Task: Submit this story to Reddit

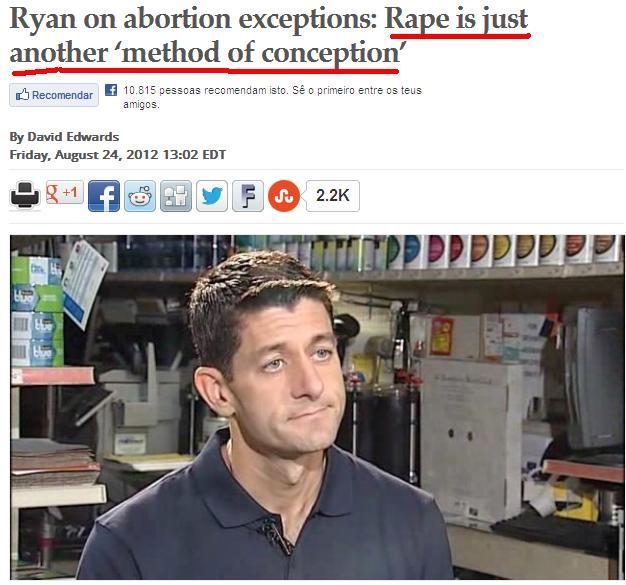Action: pyautogui.click(x=140, y=196)
